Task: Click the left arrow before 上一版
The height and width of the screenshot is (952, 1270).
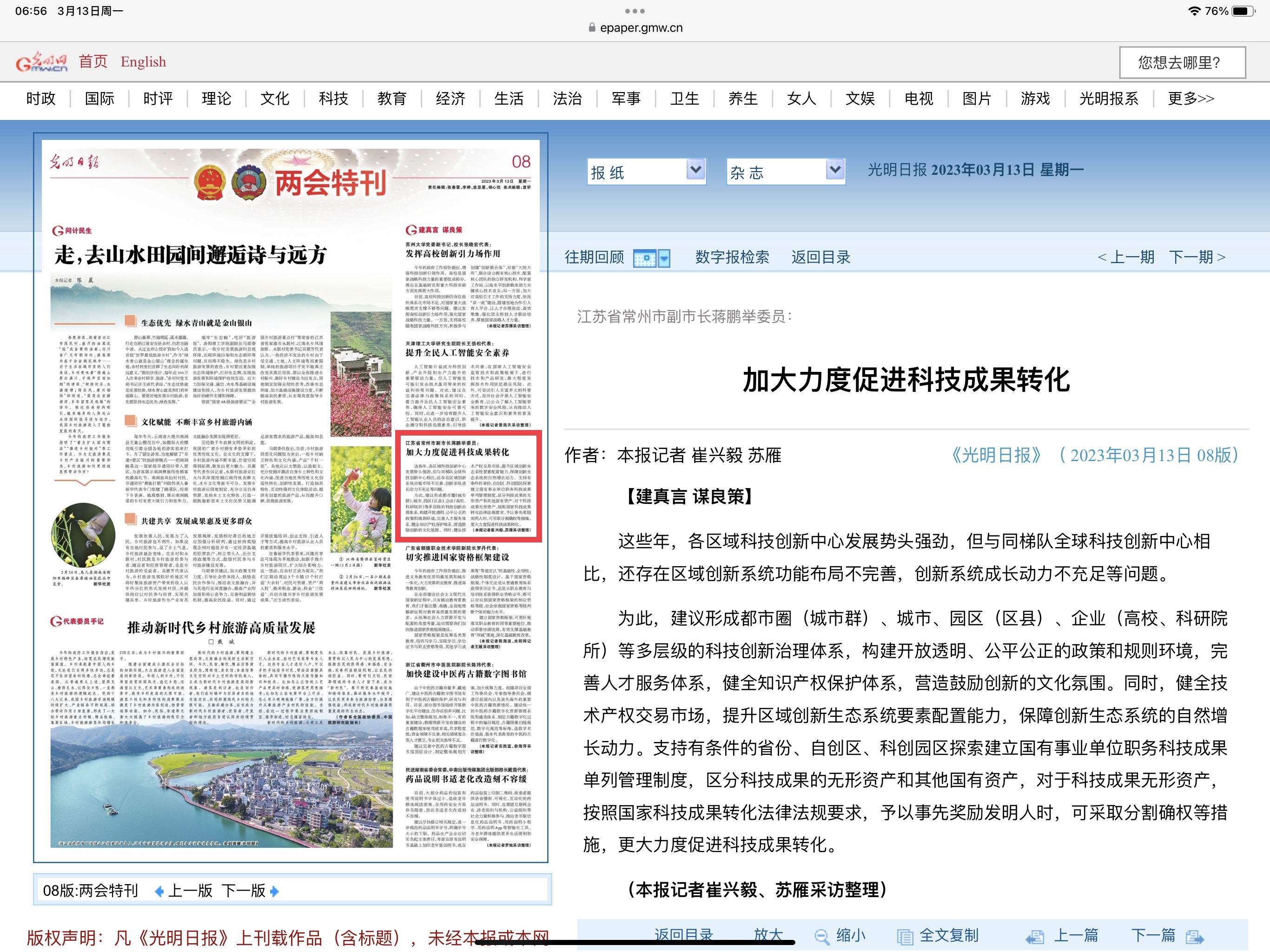Action: coord(159,891)
